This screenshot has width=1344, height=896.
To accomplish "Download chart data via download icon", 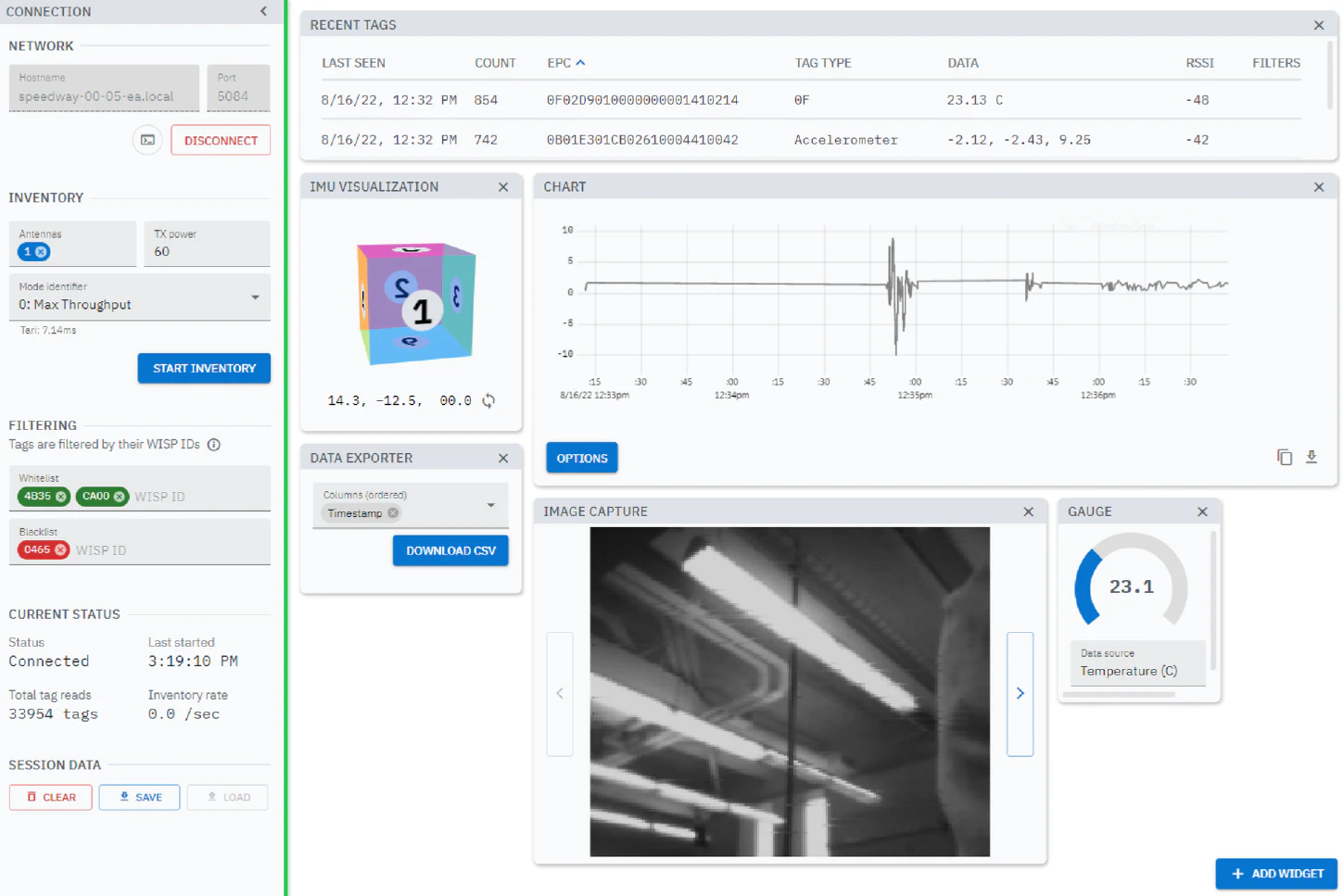I will tap(1311, 457).
